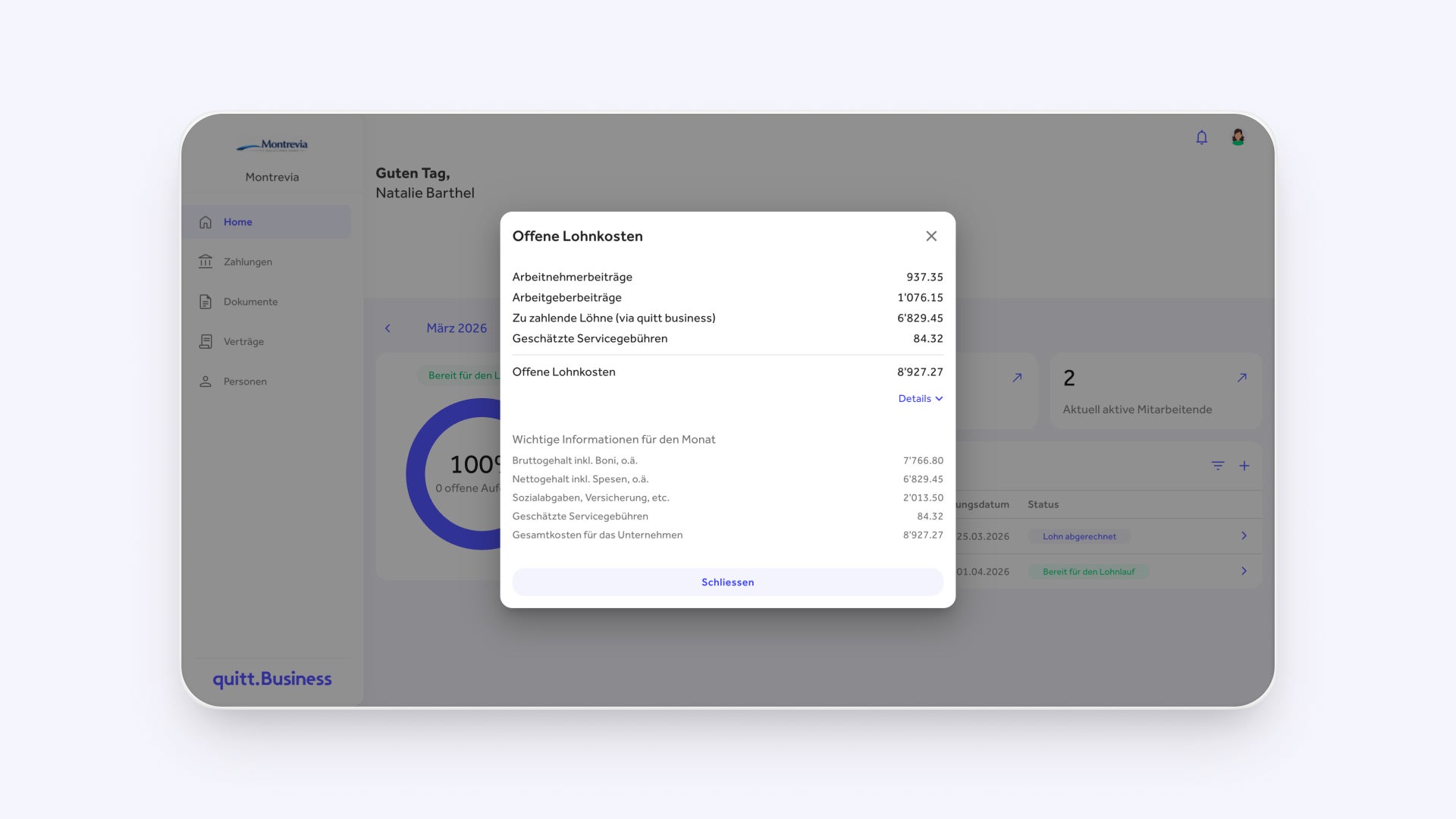Viewport: 1456px width, 819px height.
Task: Click the Verträge contract icon
Action: 206,342
